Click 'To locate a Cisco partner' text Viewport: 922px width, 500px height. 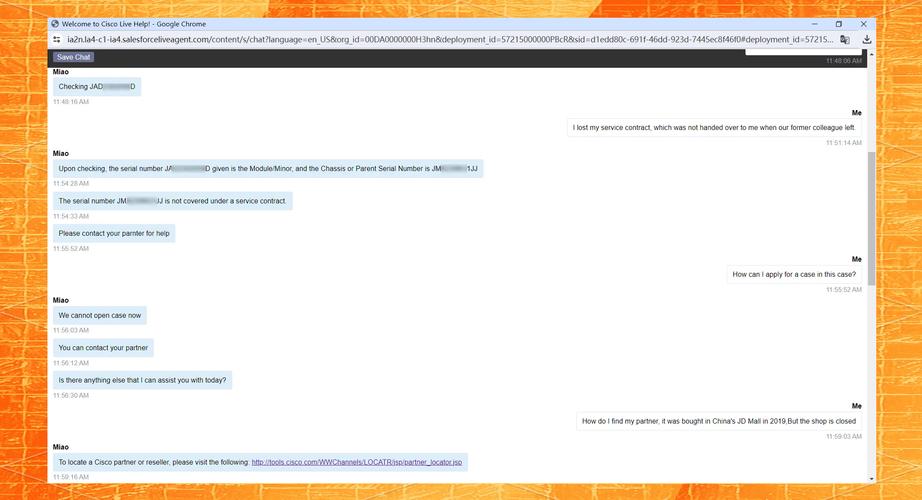pyautogui.click(x=154, y=462)
